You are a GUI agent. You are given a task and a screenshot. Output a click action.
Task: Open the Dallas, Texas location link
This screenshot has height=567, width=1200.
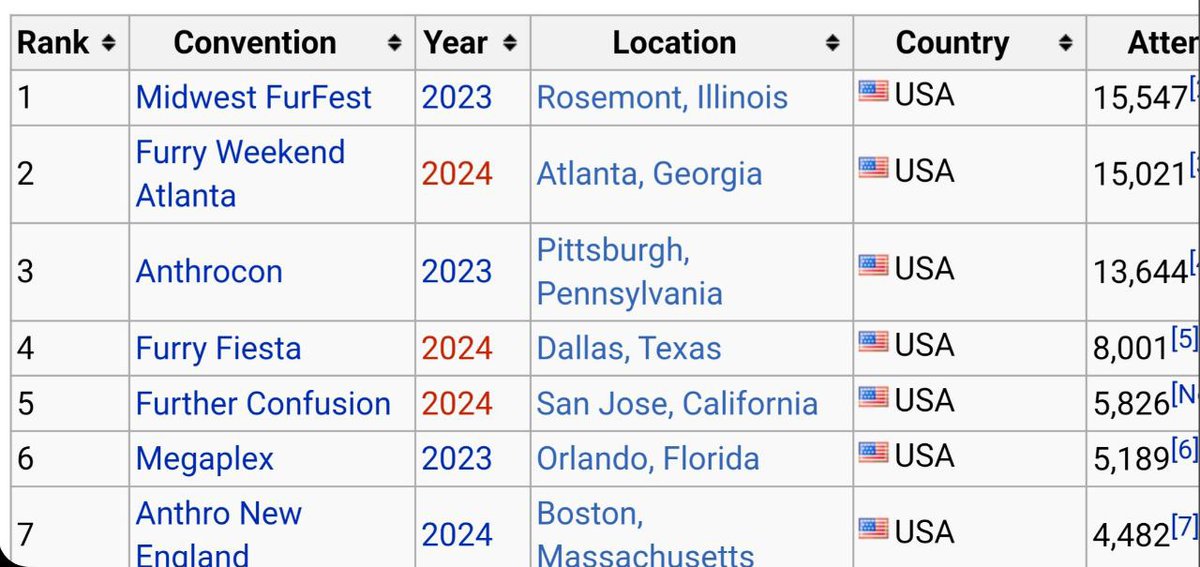(x=629, y=348)
